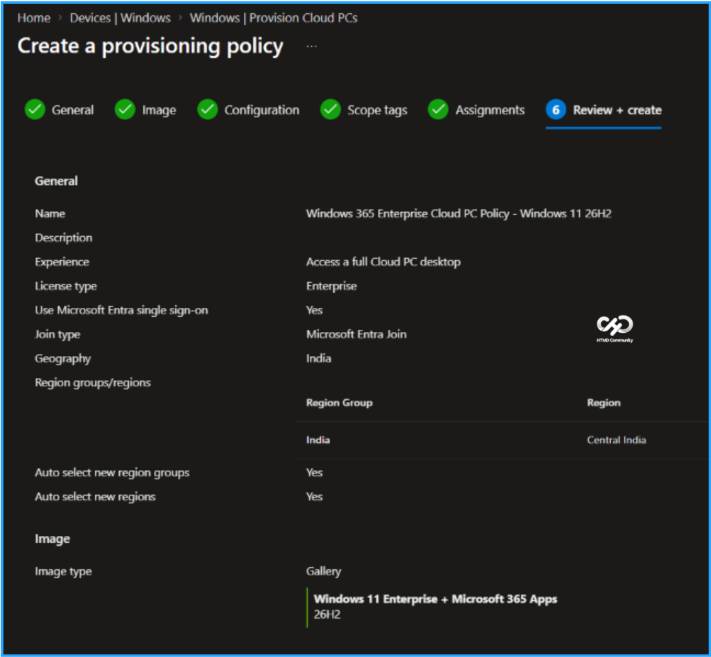Viewport: 711px width, 657px height.
Task: Go to the Home breadcrumb
Action: pyautogui.click(x=34, y=18)
